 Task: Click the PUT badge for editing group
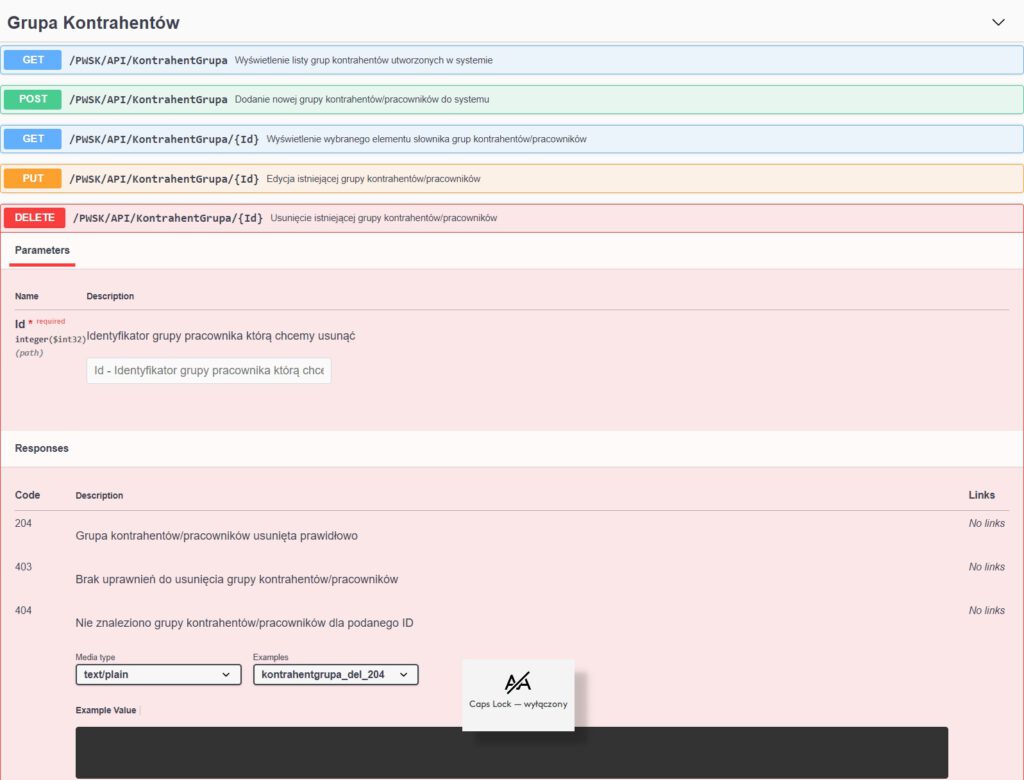(31, 178)
